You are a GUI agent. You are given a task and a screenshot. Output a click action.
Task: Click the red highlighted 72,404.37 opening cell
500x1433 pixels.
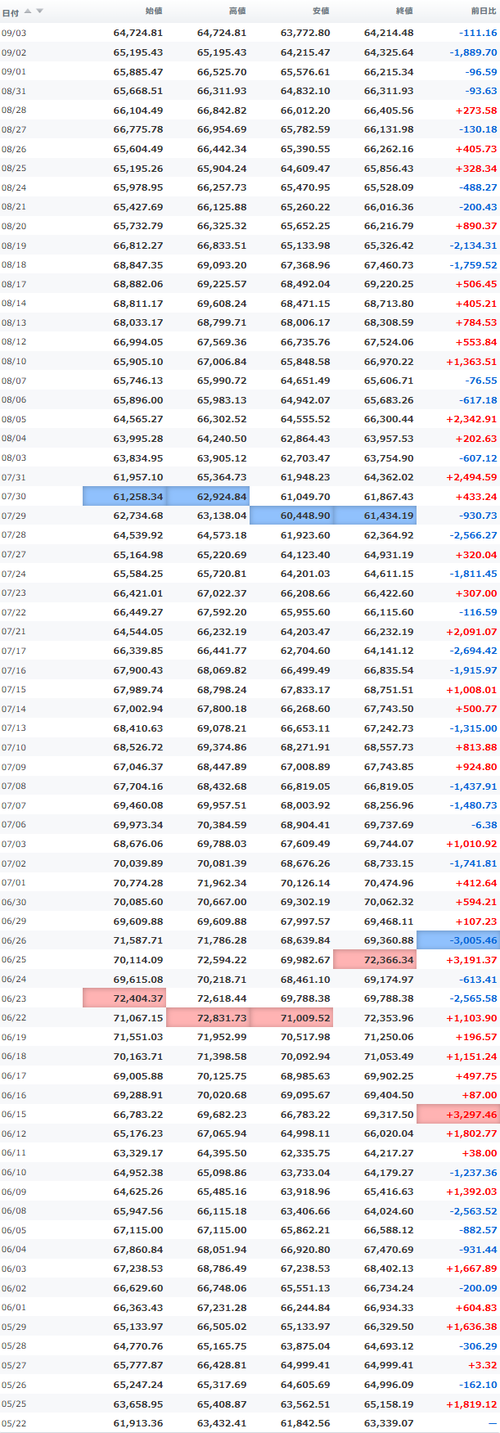[x=125, y=998]
